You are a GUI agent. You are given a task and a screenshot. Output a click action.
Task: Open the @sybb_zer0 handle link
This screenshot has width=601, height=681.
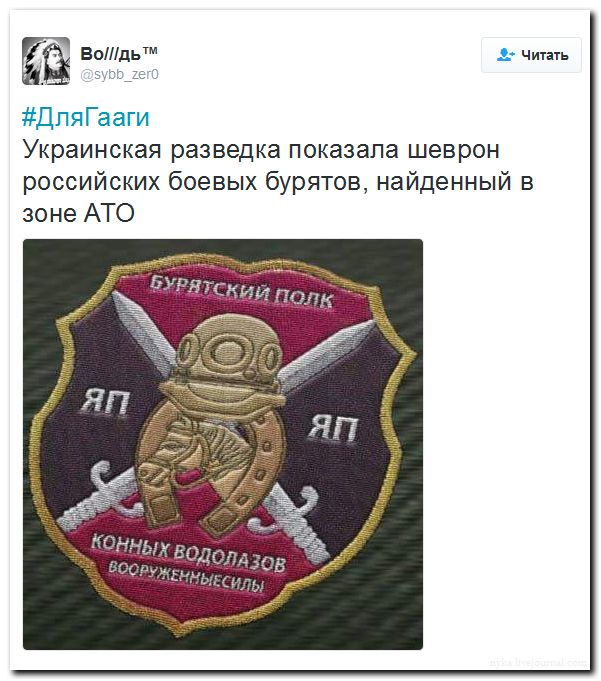[119, 75]
